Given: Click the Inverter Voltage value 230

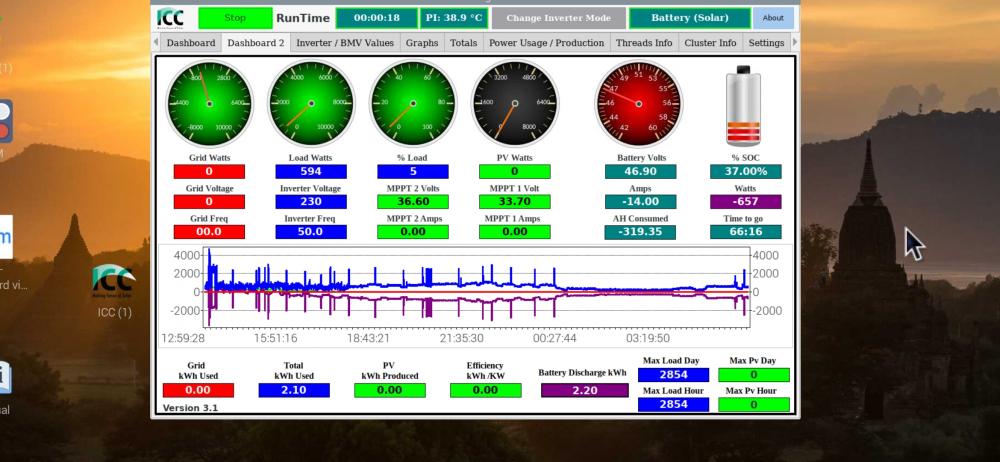Looking at the screenshot, I should pos(311,202).
